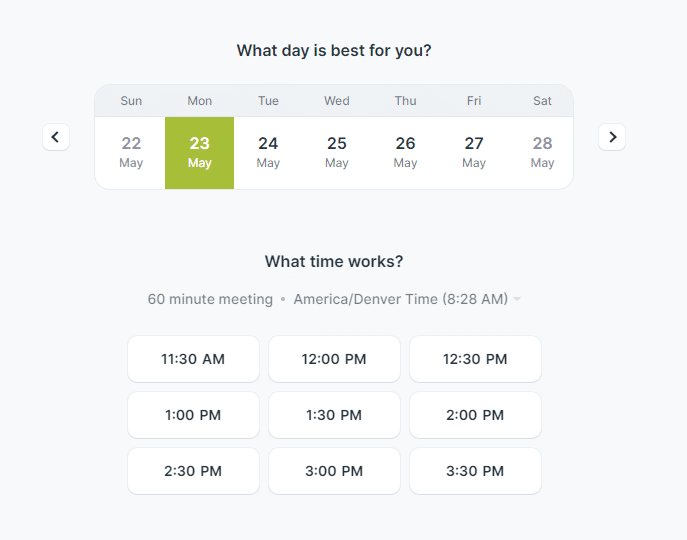Select the 2:00 PM slot
The width and height of the screenshot is (687, 540).
[x=475, y=415]
